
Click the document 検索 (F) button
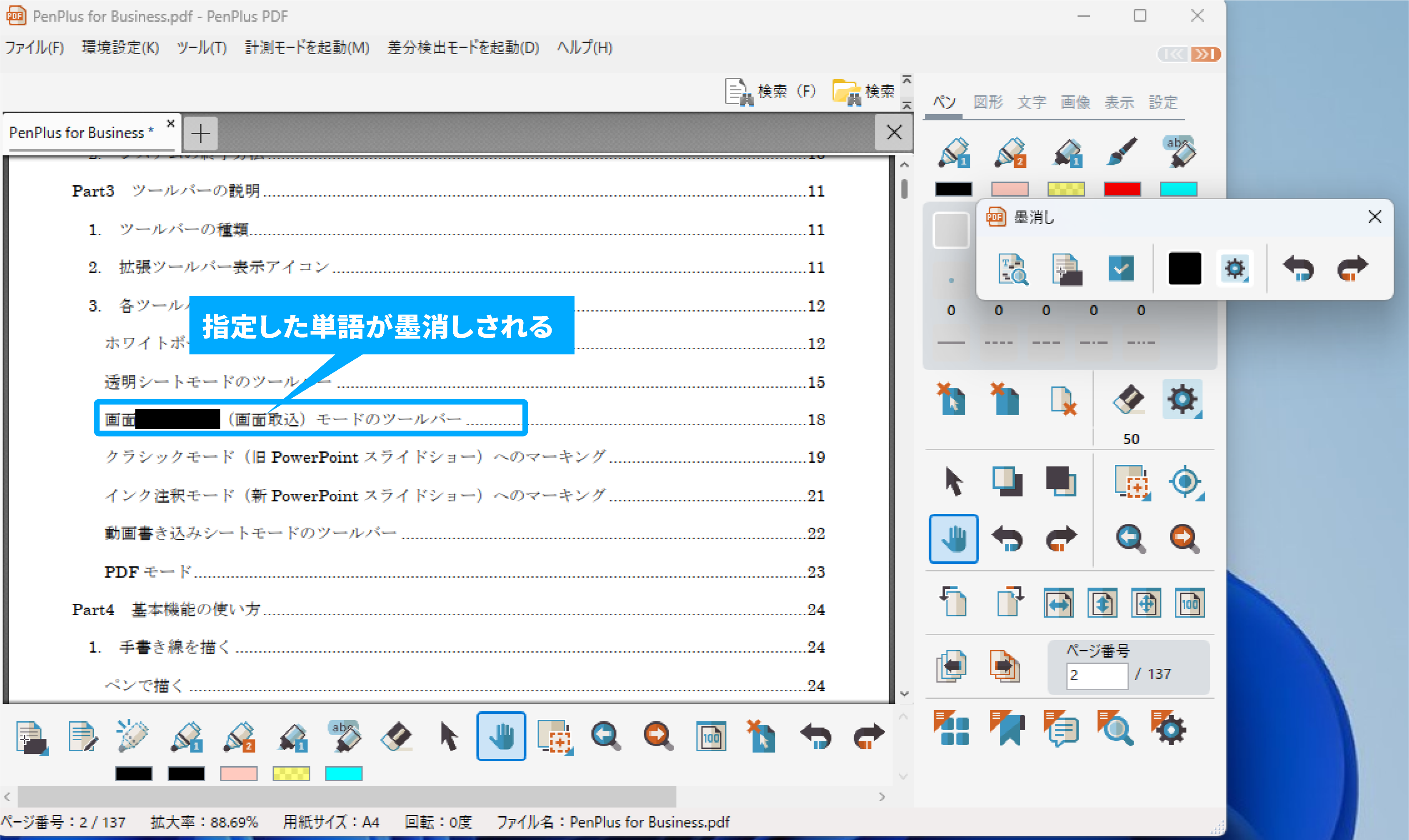[770, 92]
